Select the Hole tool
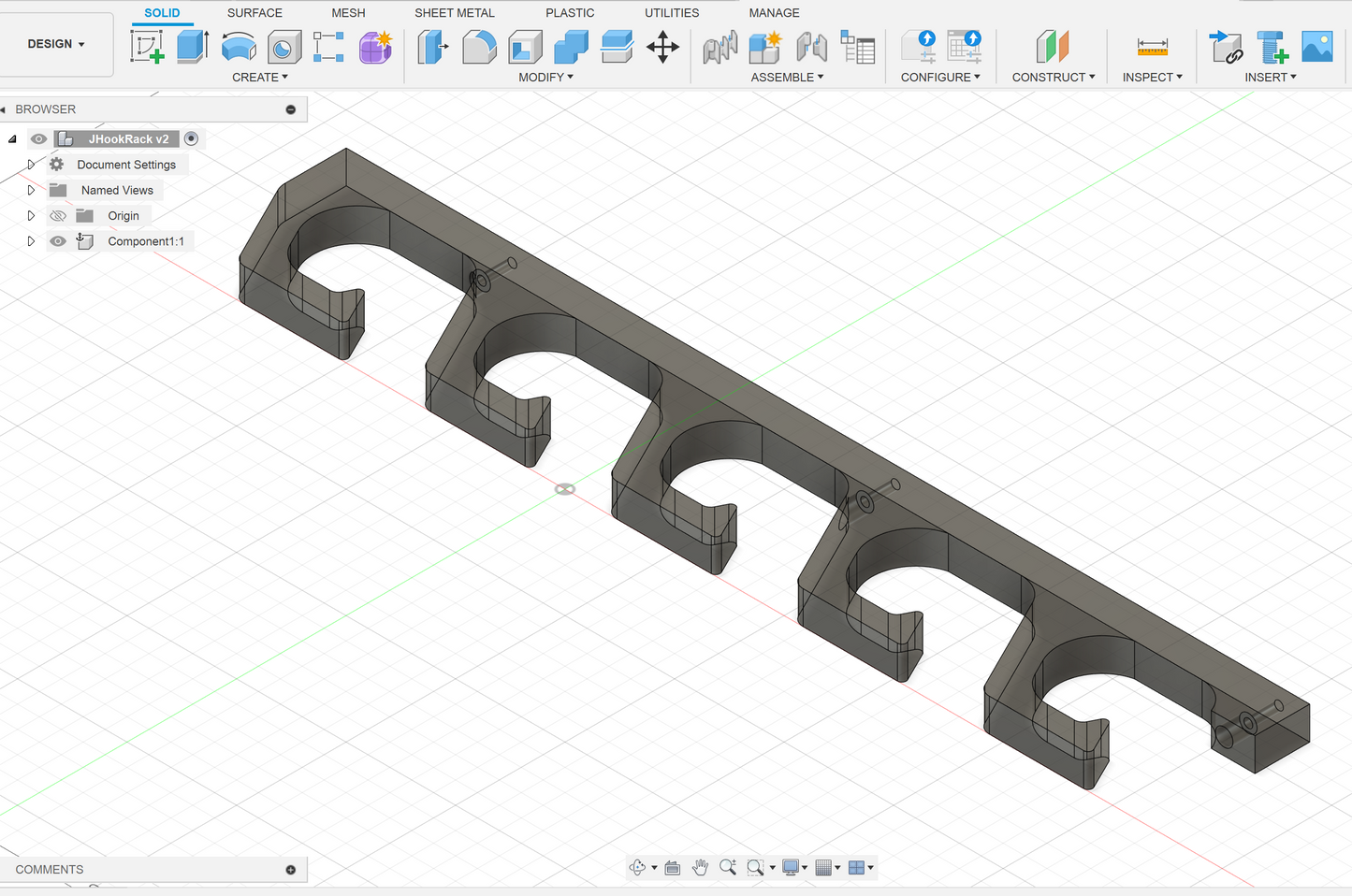Image resolution: width=1352 pixels, height=896 pixels. (284, 47)
